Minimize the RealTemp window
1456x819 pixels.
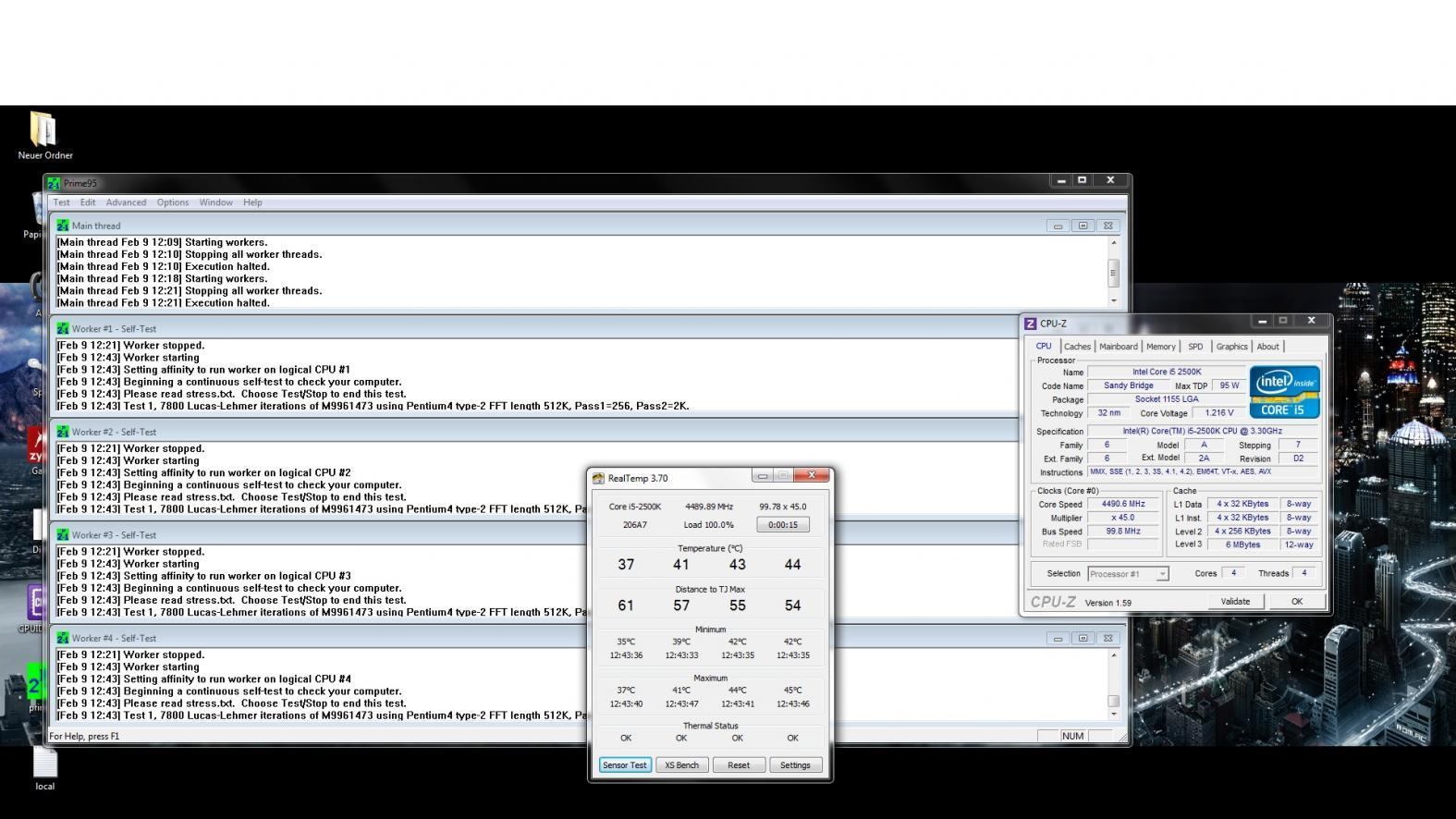[762, 476]
